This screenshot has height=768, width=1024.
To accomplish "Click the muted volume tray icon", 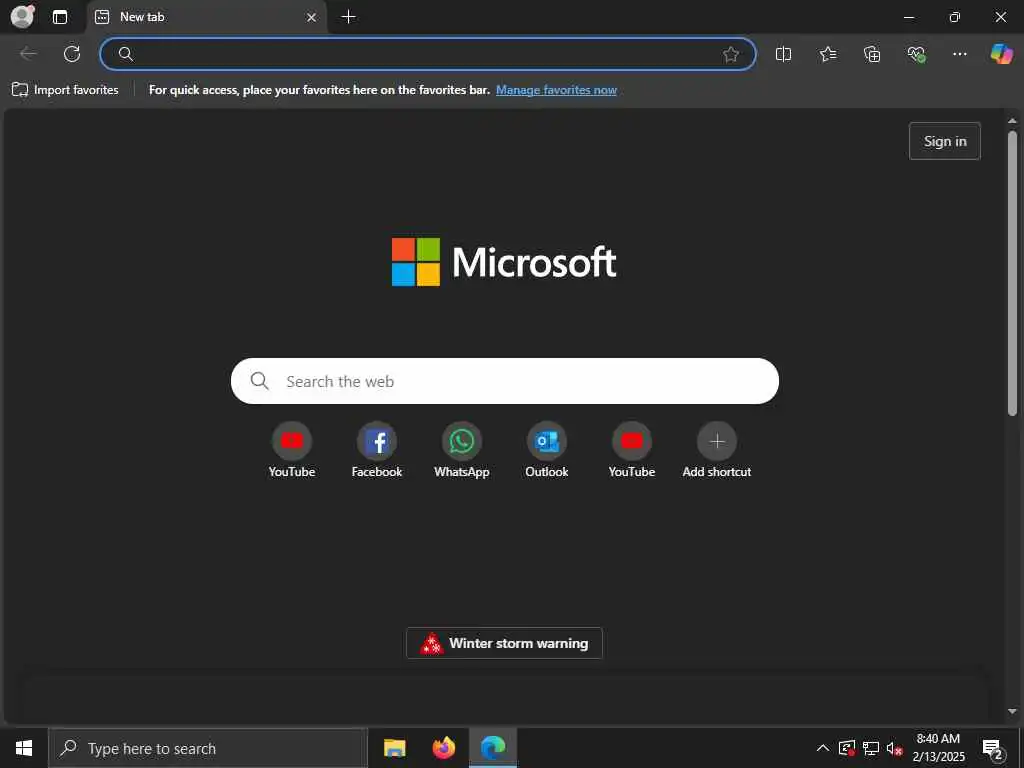I will point(895,748).
